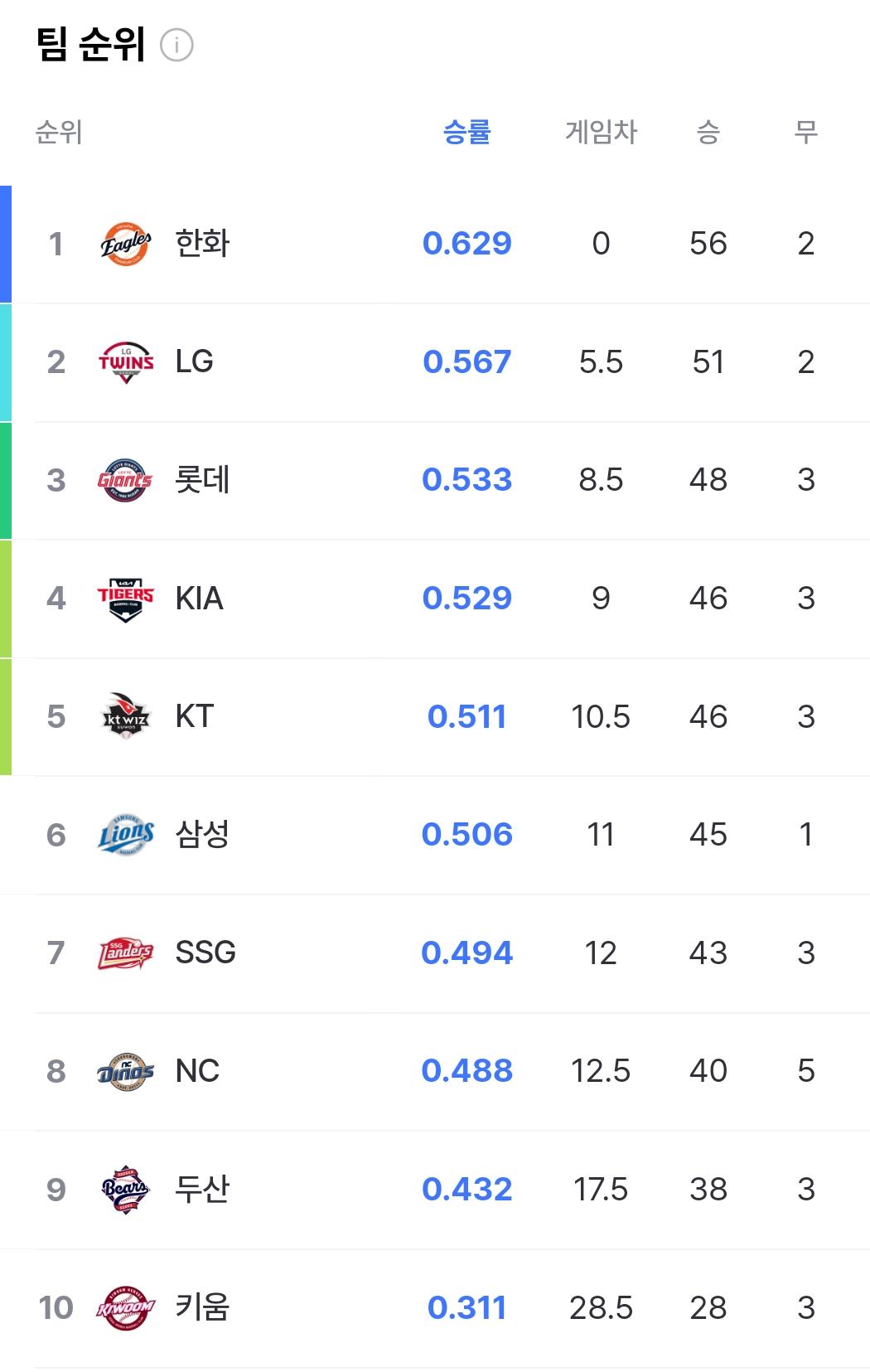Screen dimensions: 870x1372
Task: Select the 순위 rank column header
Action: tap(59, 132)
